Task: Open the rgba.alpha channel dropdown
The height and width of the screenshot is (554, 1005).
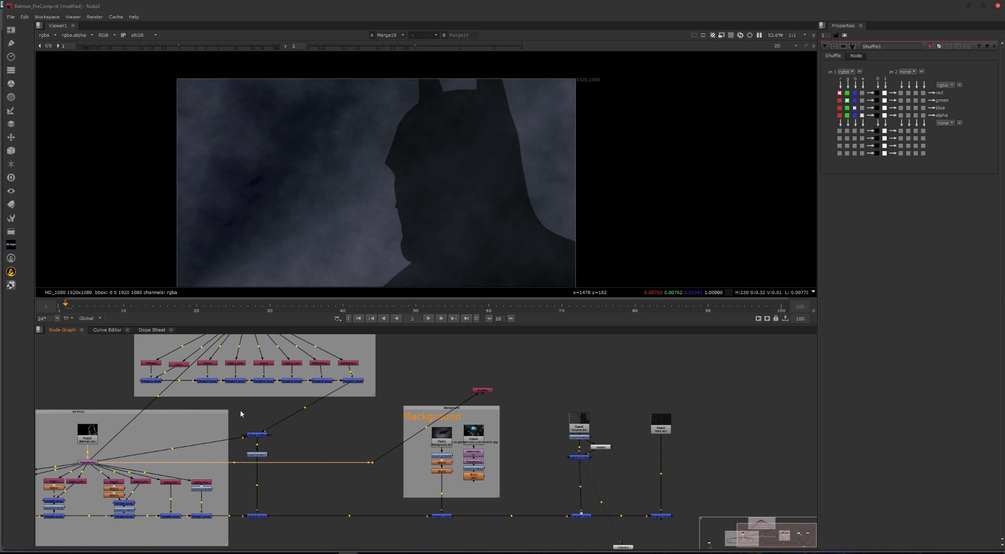Action: (x=78, y=35)
